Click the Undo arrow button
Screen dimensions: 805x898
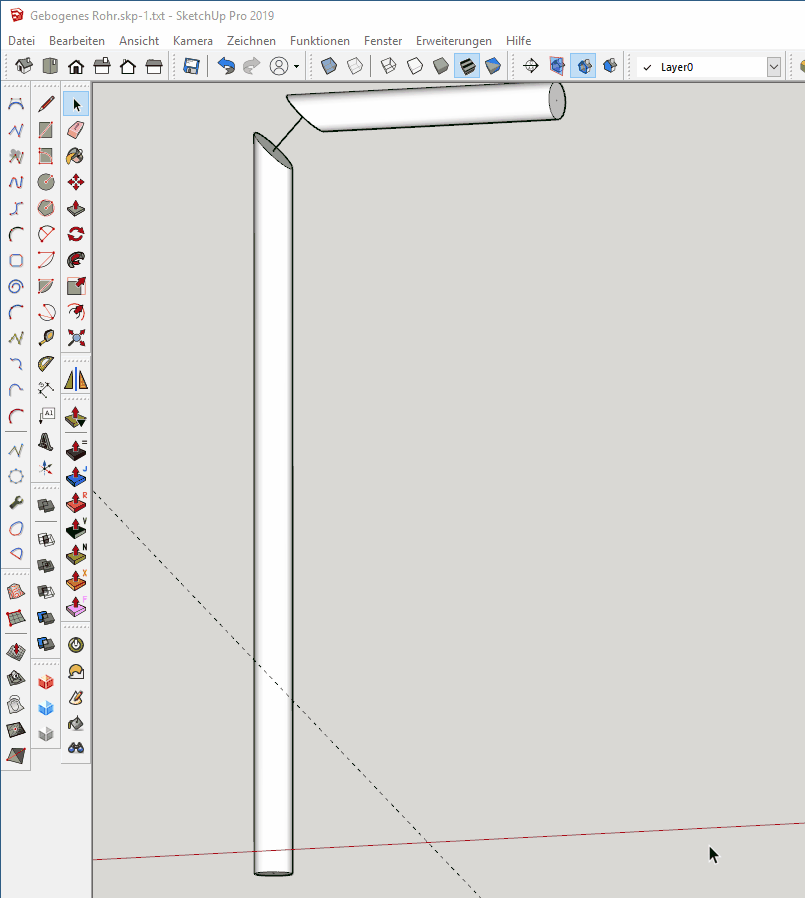[227, 67]
